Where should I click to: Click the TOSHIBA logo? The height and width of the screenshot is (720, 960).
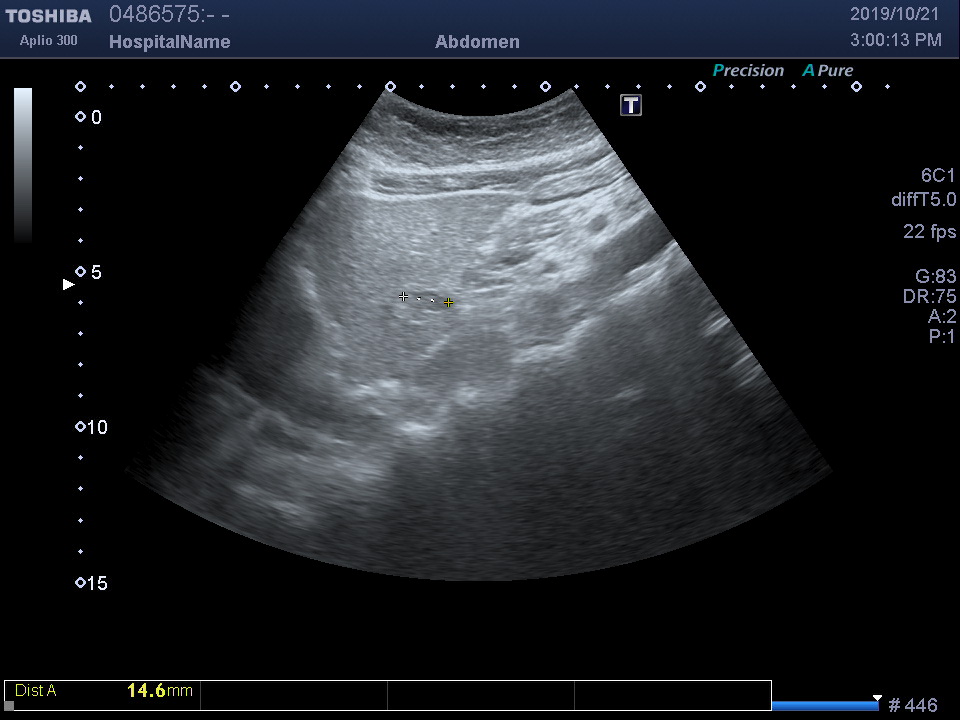[x=48, y=16]
